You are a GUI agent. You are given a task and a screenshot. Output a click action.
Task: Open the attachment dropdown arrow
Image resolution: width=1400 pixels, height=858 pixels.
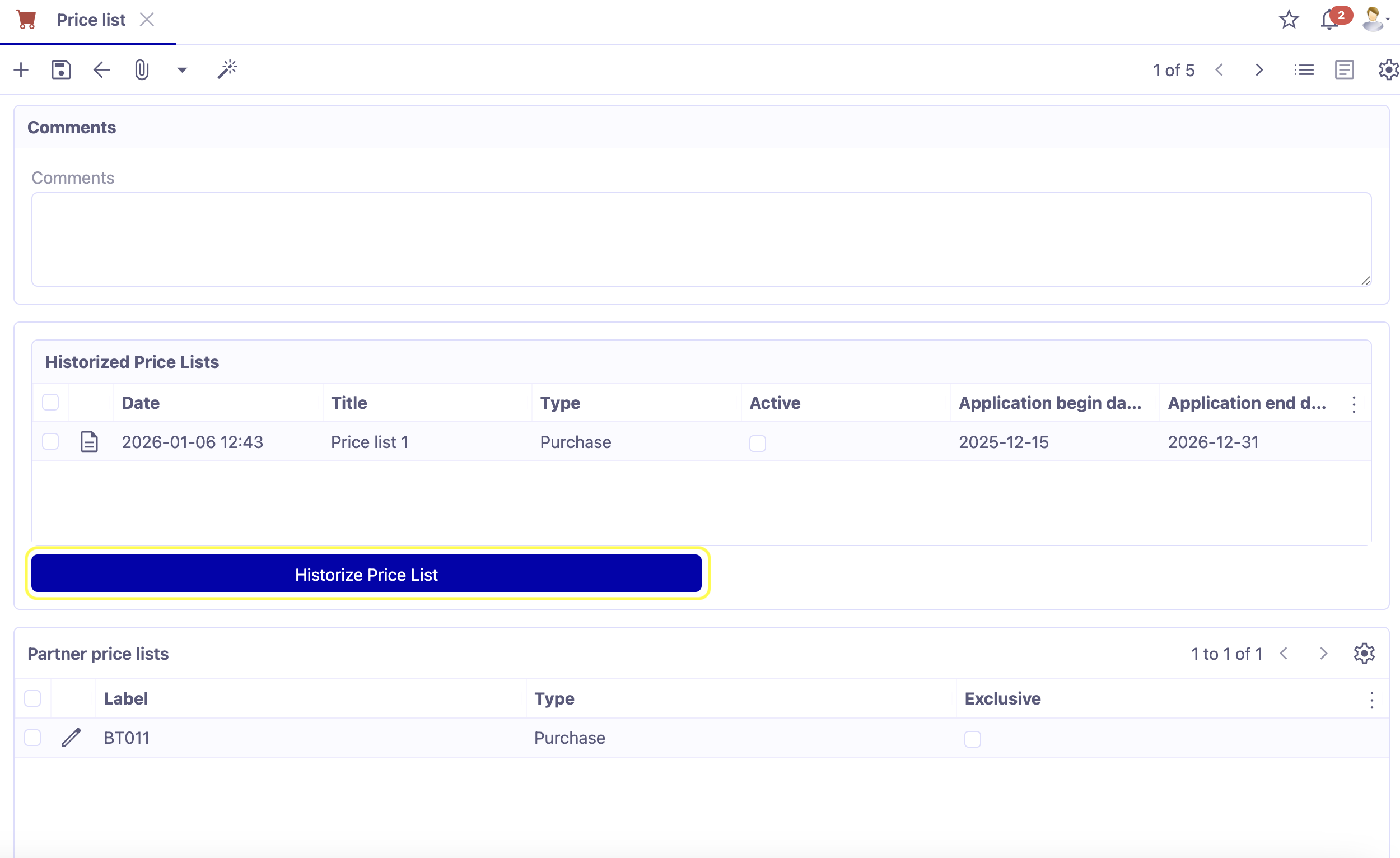[x=181, y=69]
